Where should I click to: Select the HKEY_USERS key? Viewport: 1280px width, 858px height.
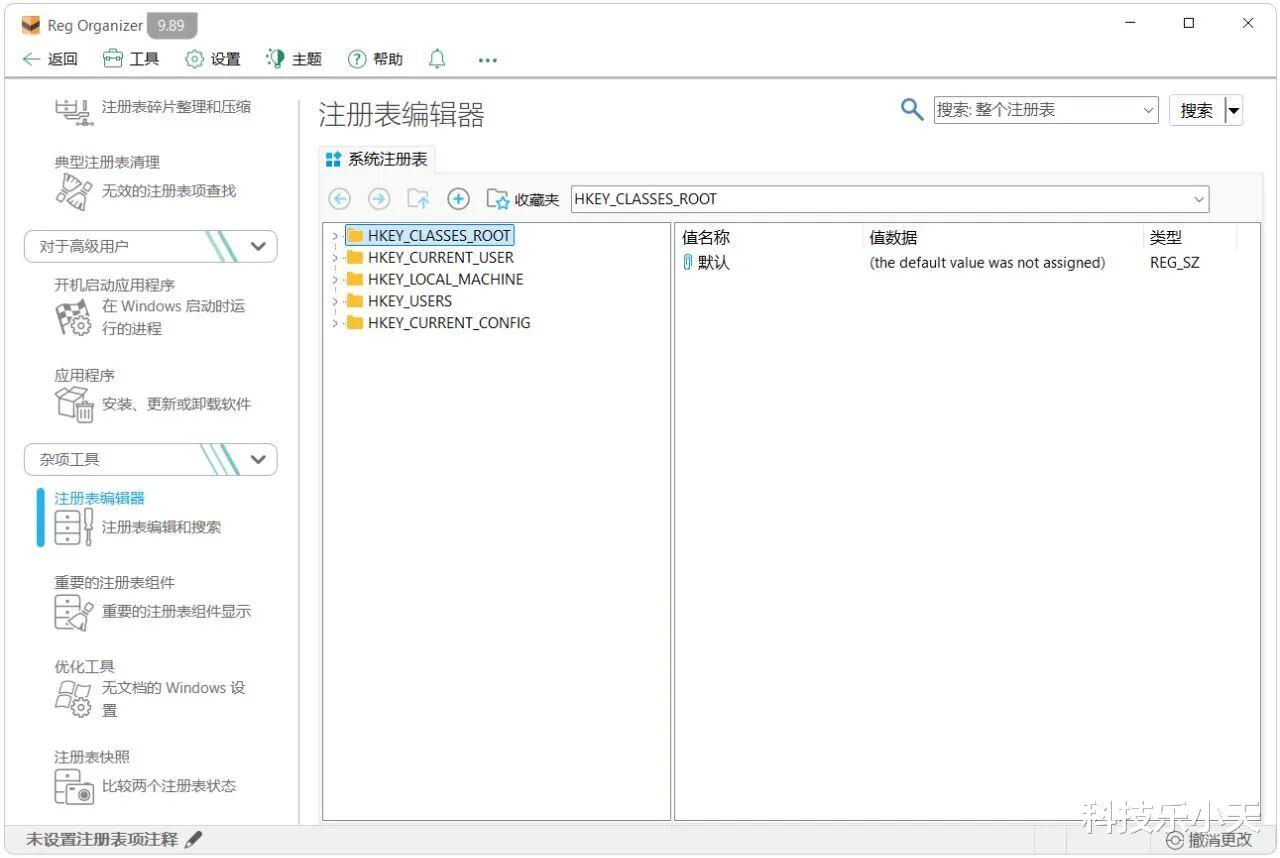coord(410,301)
